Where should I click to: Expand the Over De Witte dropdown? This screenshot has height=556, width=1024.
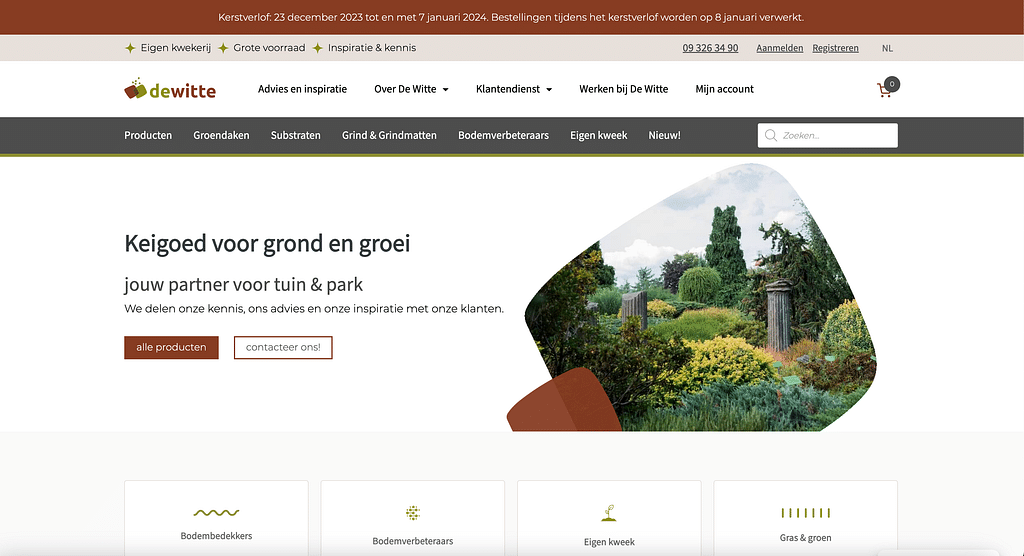(x=411, y=89)
